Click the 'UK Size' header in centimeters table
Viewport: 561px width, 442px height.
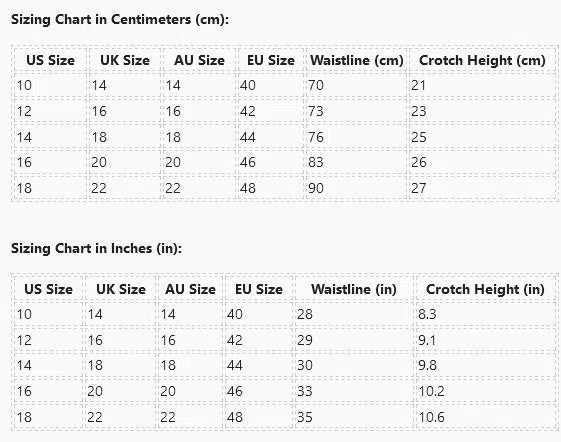tap(125, 60)
